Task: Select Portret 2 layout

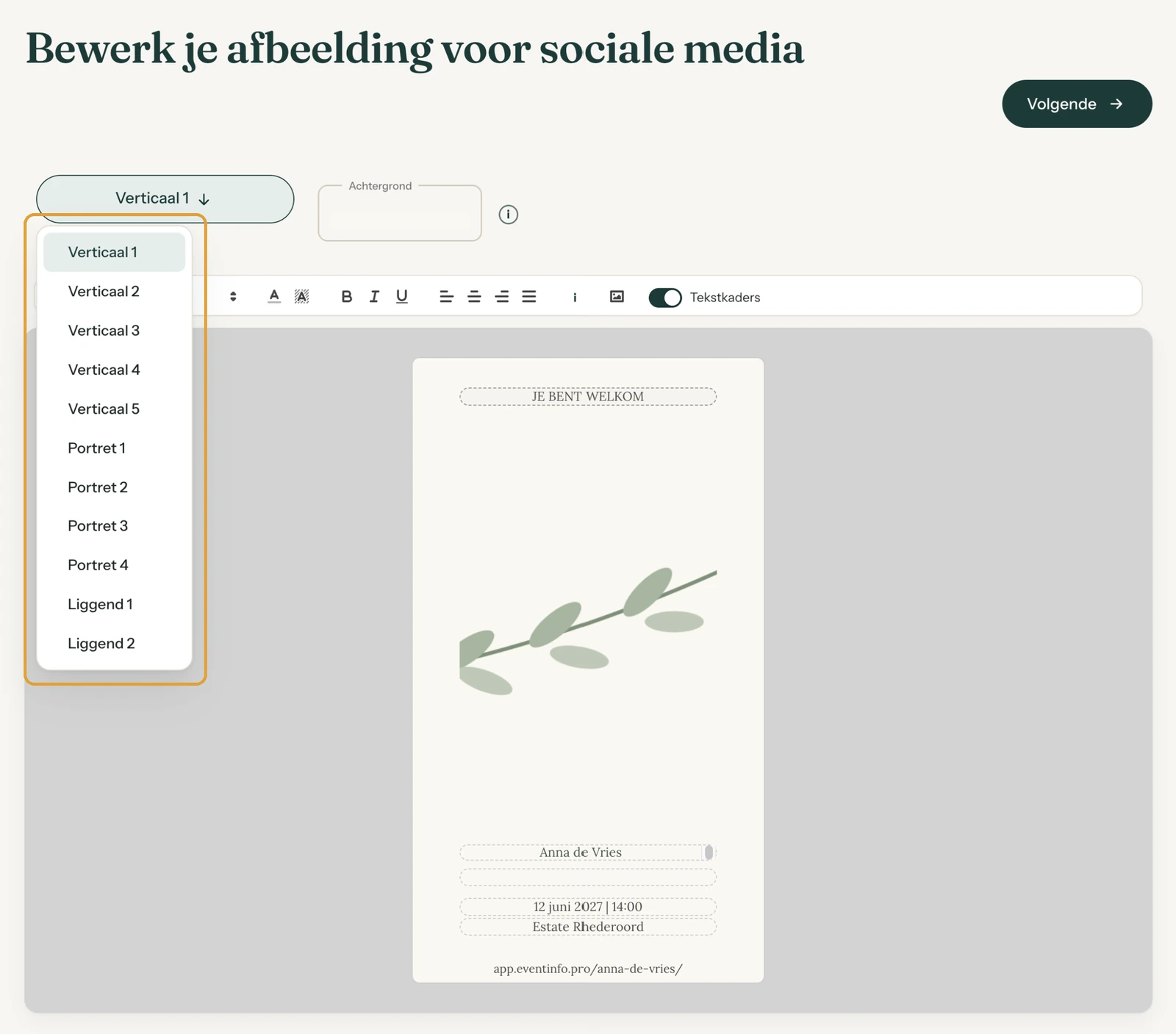Action: (x=114, y=487)
